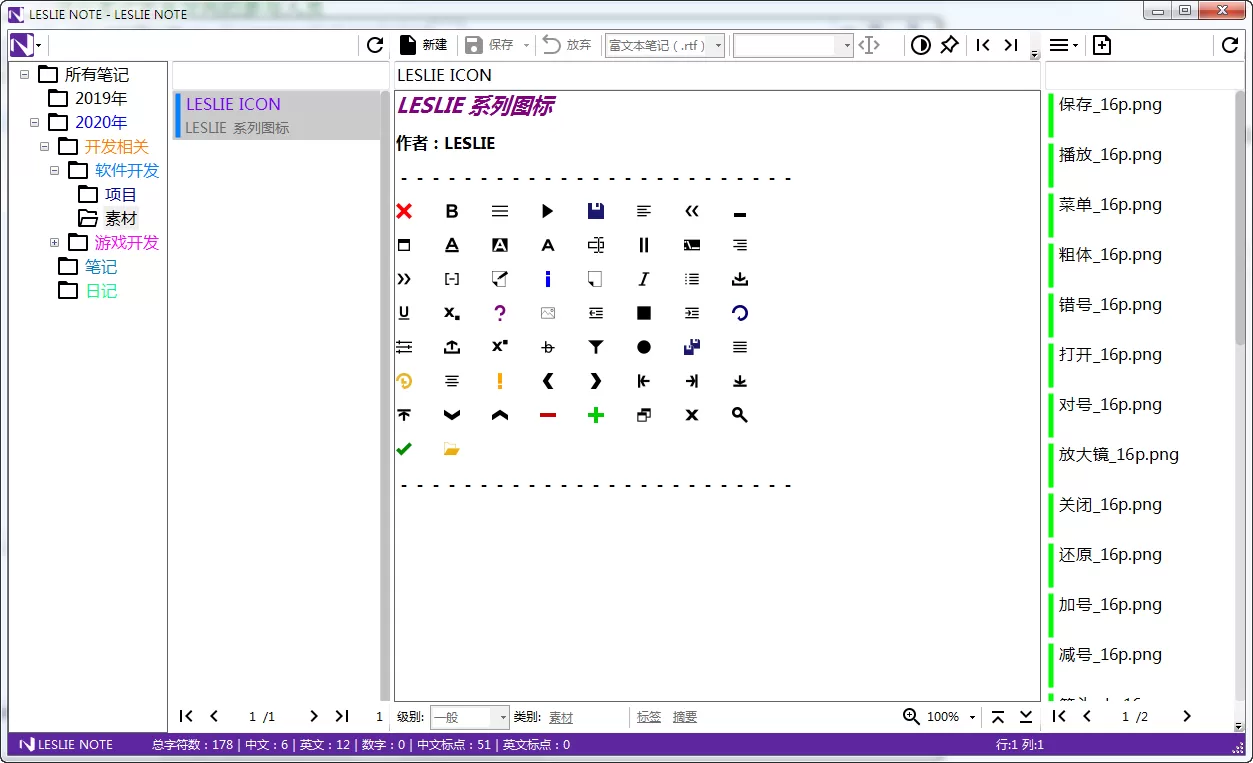Refresh the note list
The width and height of the screenshot is (1253, 763).
(x=373, y=45)
